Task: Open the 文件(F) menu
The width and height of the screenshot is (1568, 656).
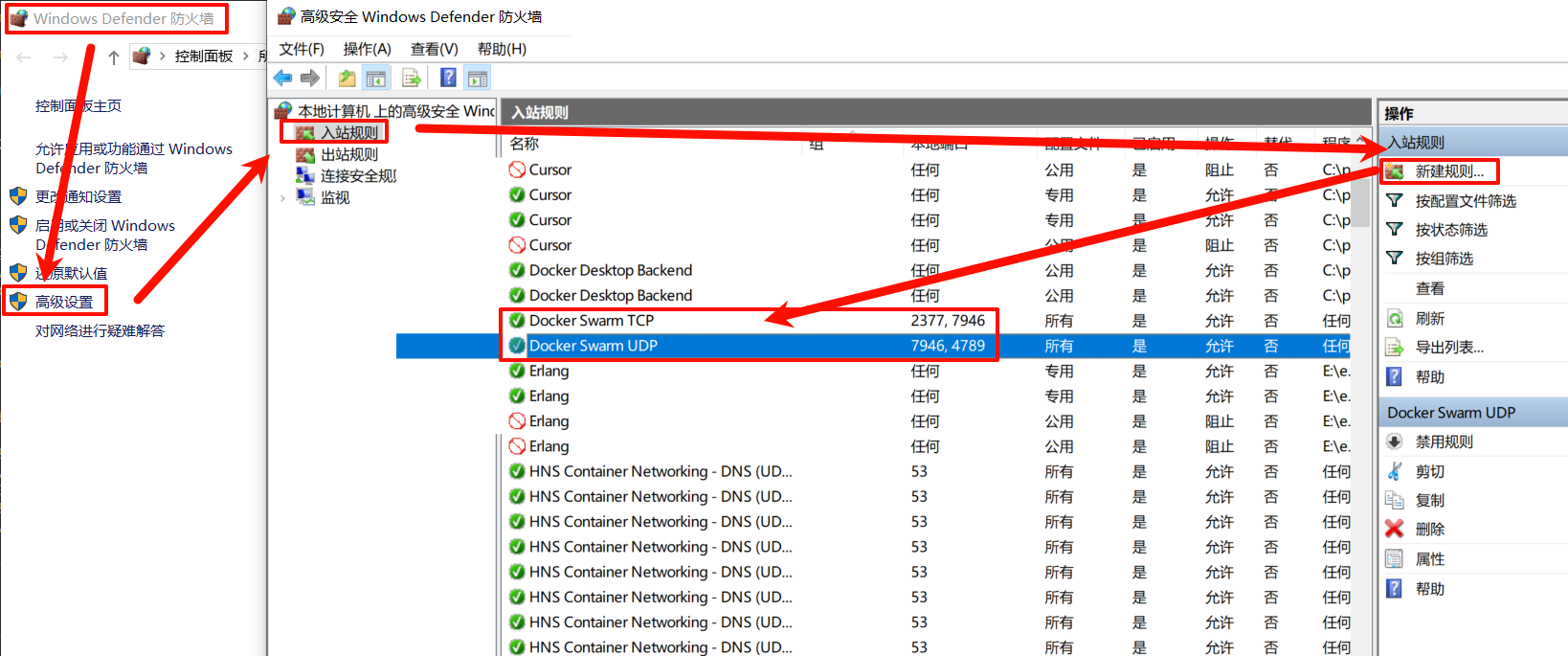Action: coord(302,49)
